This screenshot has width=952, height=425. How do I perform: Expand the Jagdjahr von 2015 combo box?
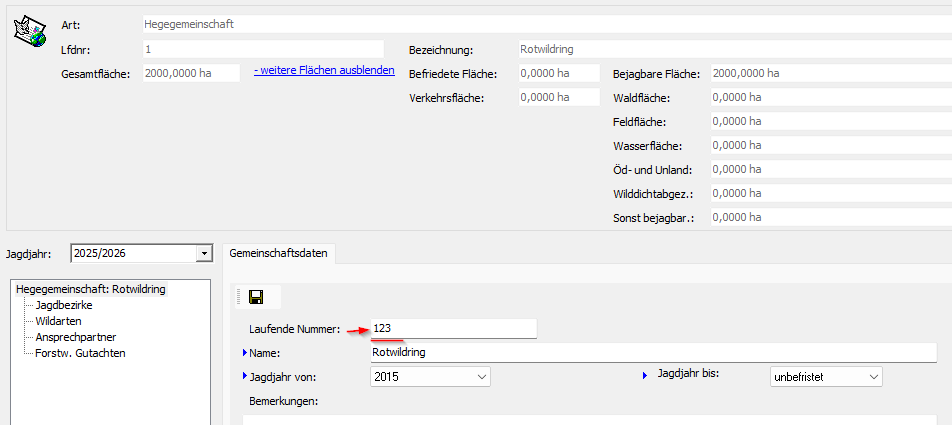pyautogui.click(x=482, y=377)
